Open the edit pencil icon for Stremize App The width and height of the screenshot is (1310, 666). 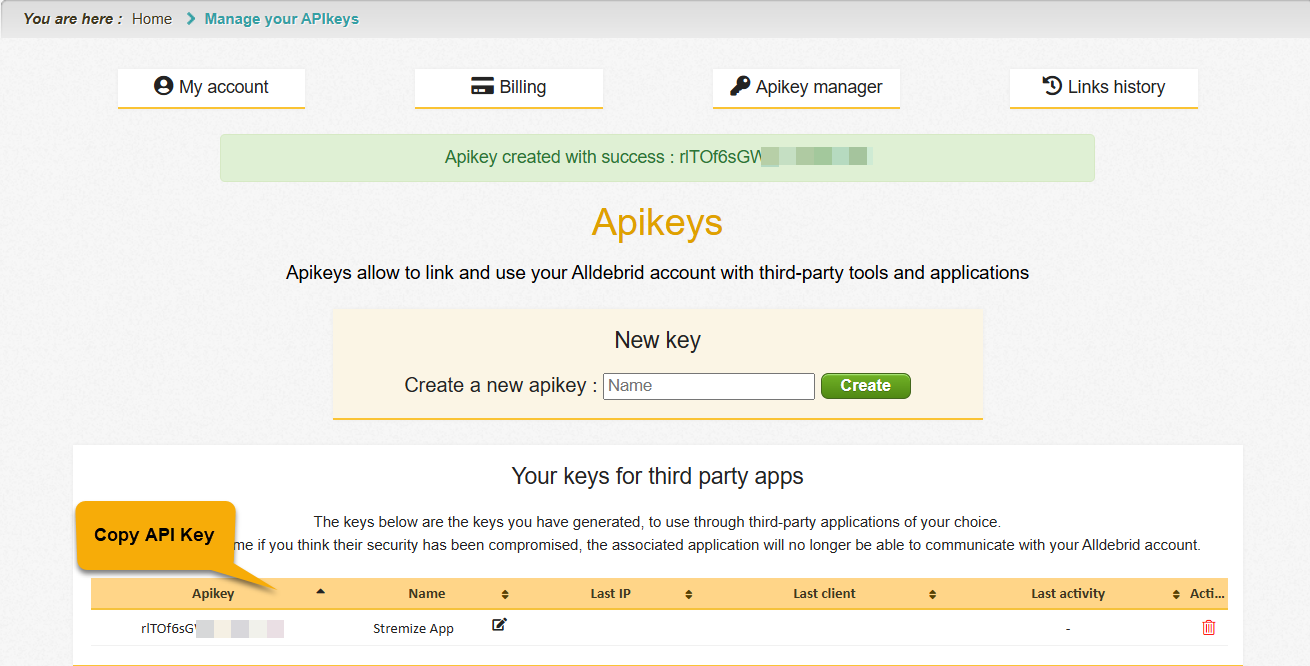click(x=498, y=624)
